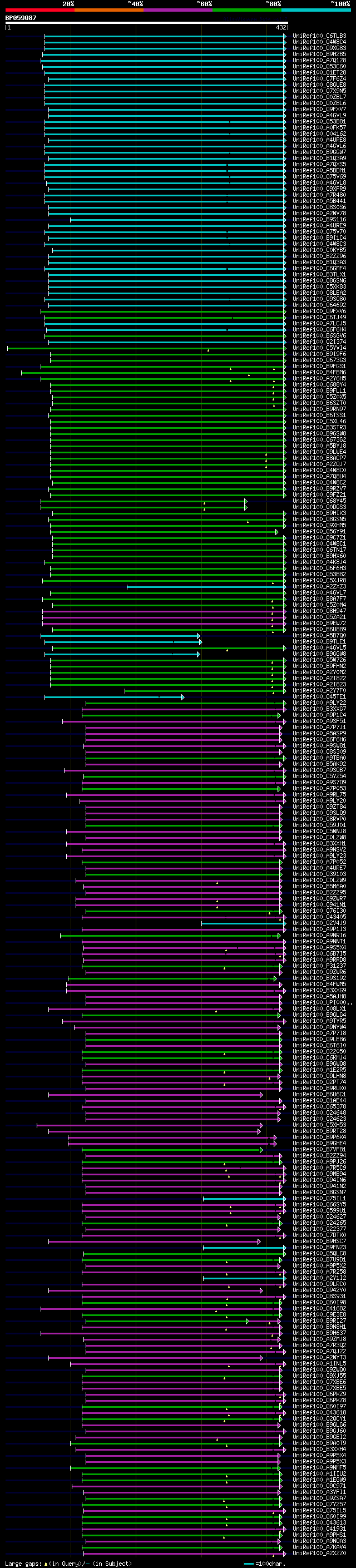The image size is (356, 1568).
Task: Select the UniRef100_A0FK57 label
Action: [x=319, y=128]
